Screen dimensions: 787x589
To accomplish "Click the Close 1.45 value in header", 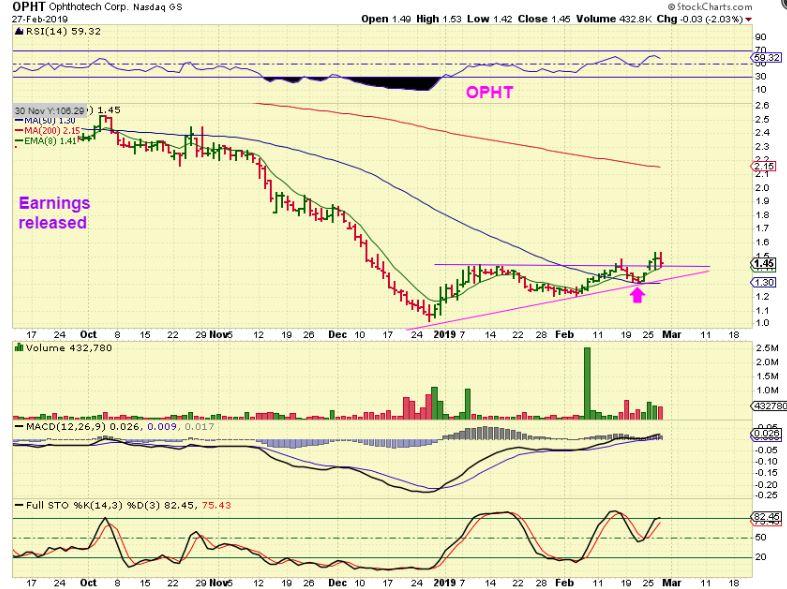I will (544, 19).
